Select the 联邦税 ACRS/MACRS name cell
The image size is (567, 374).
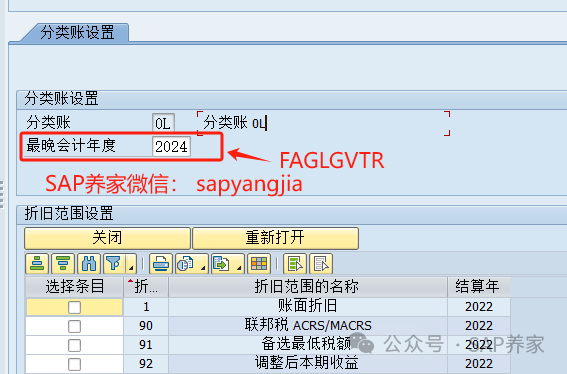(308, 326)
